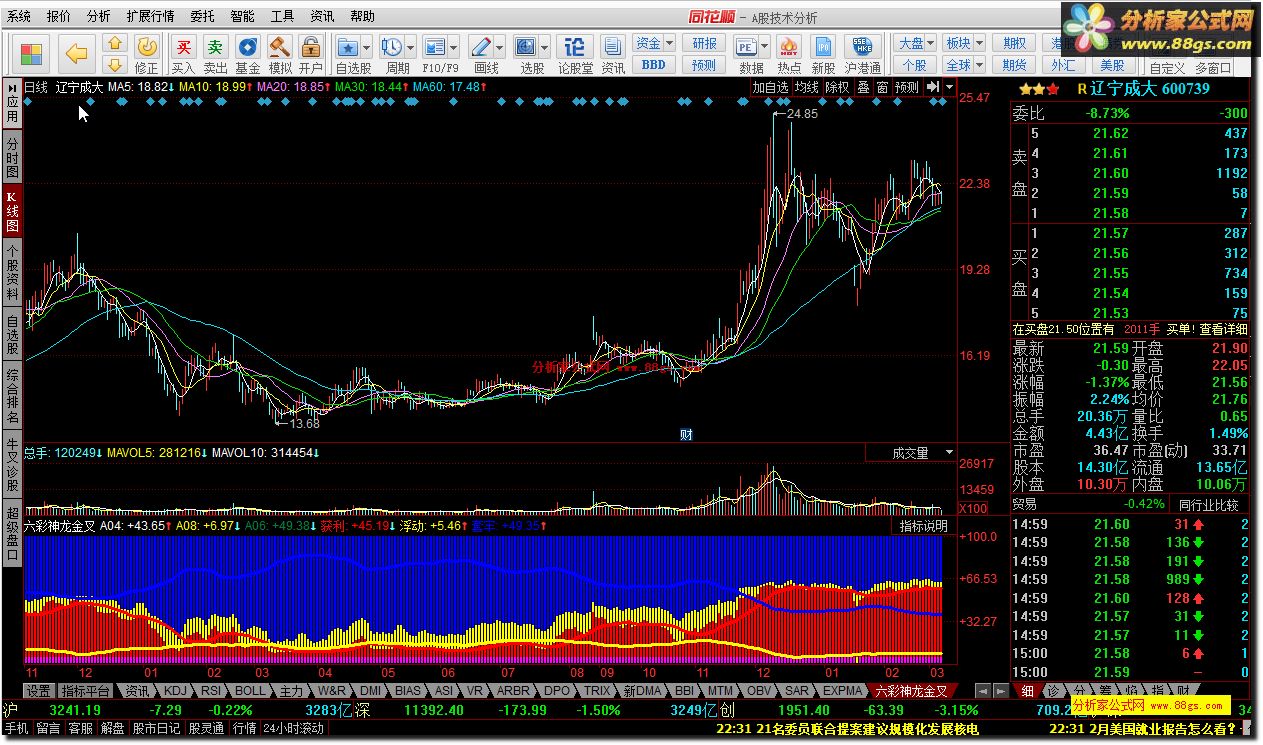Open the 扩展行情 menu
Image resolution: width=1263 pixels, height=745 pixels.
[150, 16]
